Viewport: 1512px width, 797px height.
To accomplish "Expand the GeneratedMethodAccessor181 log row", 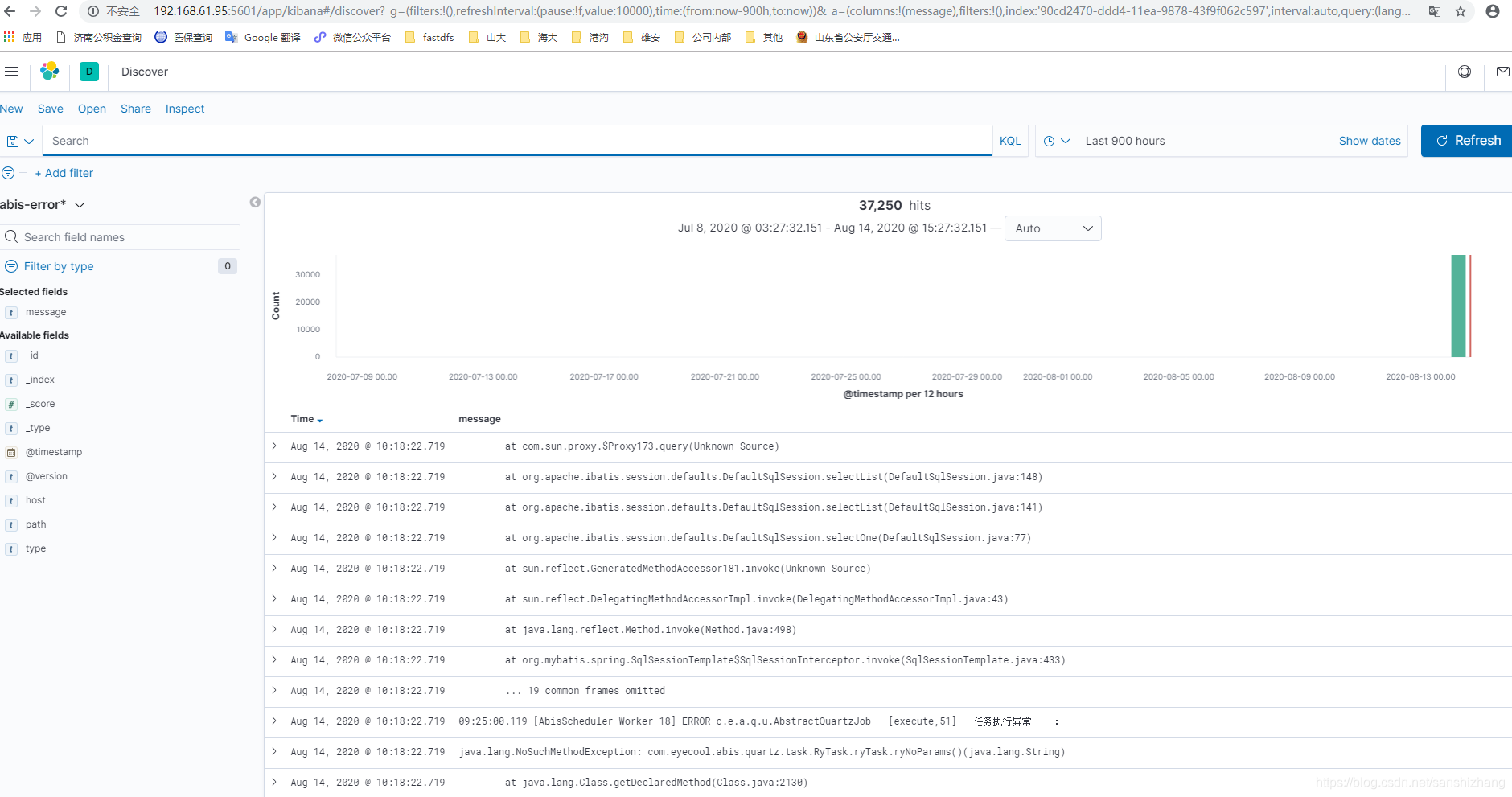I will (274, 568).
